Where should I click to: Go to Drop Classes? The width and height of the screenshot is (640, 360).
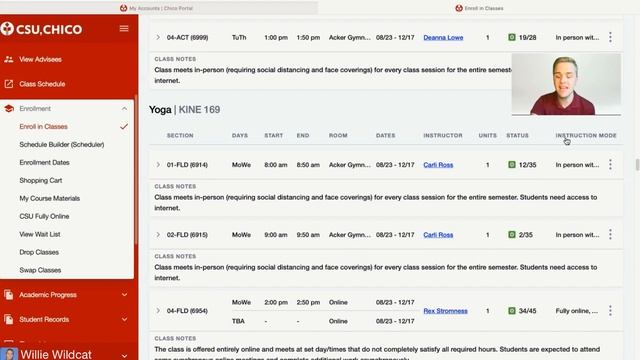[39, 252]
